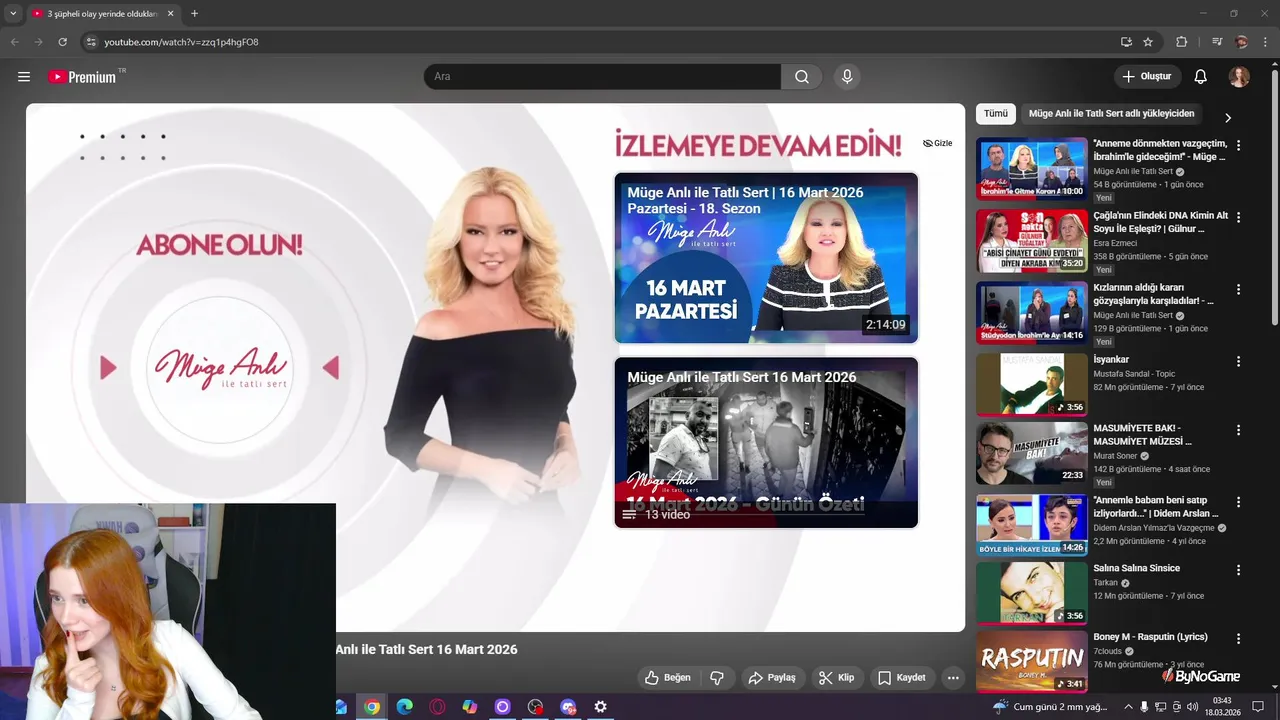Open Salına Salına Sinsice title link
The height and width of the screenshot is (720, 1280).
(1136, 568)
